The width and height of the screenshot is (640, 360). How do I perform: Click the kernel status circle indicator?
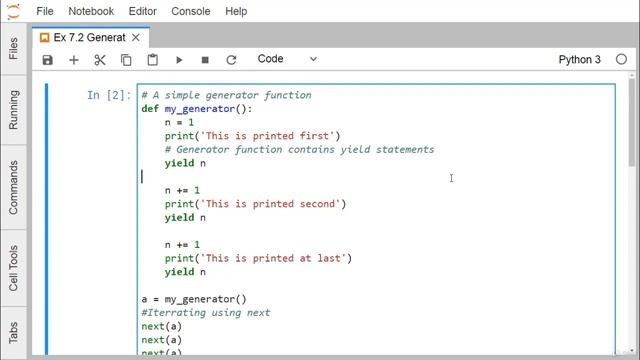pyautogui.click(x=621, y=60)
